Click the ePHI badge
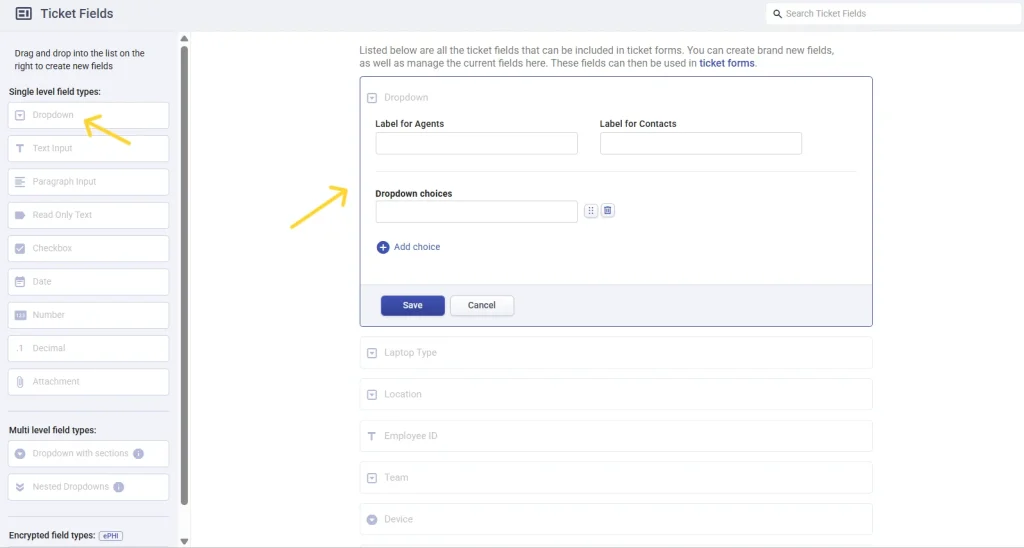The height and width of the screenshot is (548, 1024). tap(111, 536)
